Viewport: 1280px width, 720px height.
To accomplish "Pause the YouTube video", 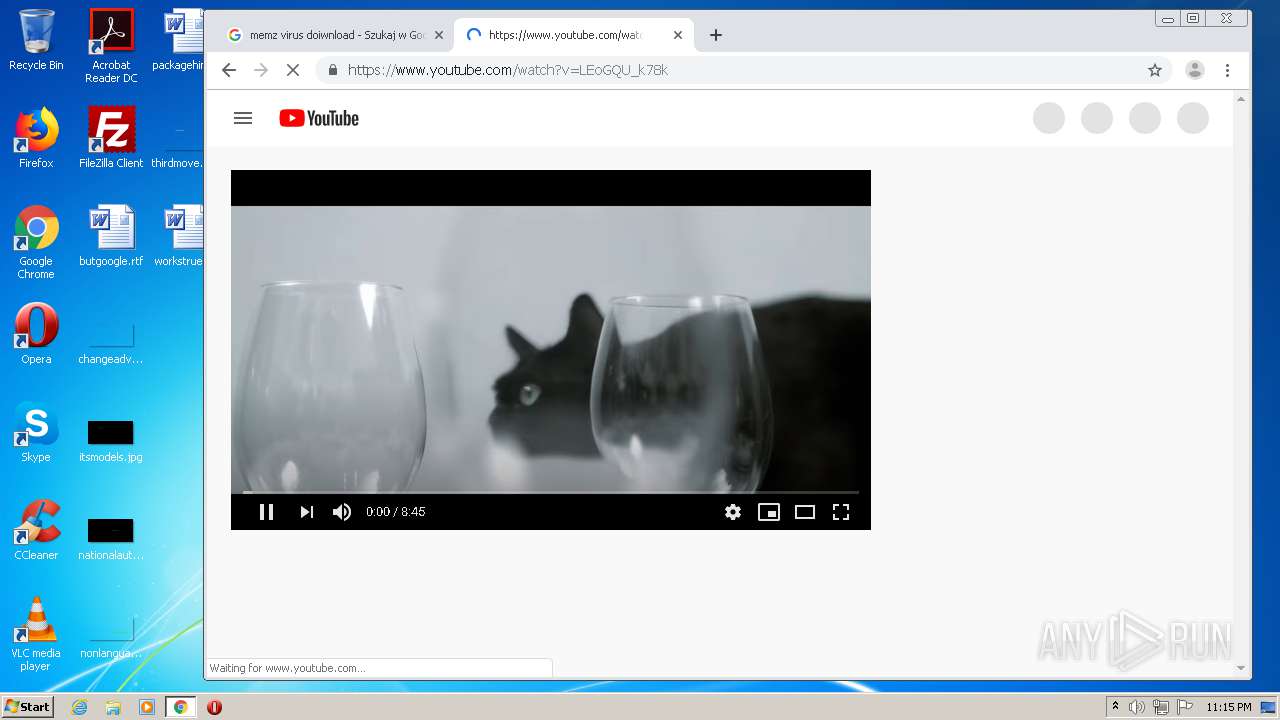I will pos(266,512).
